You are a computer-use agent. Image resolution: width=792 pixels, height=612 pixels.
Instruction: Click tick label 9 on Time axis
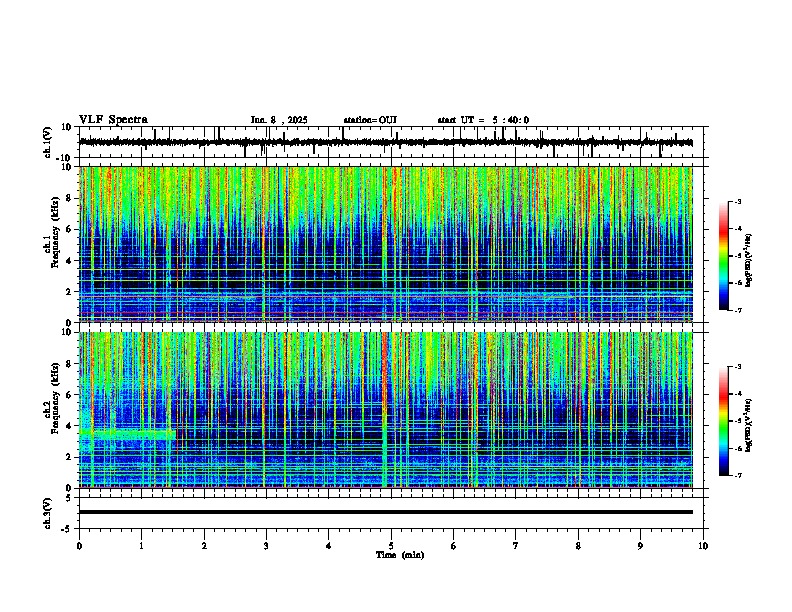click(640, 546)
